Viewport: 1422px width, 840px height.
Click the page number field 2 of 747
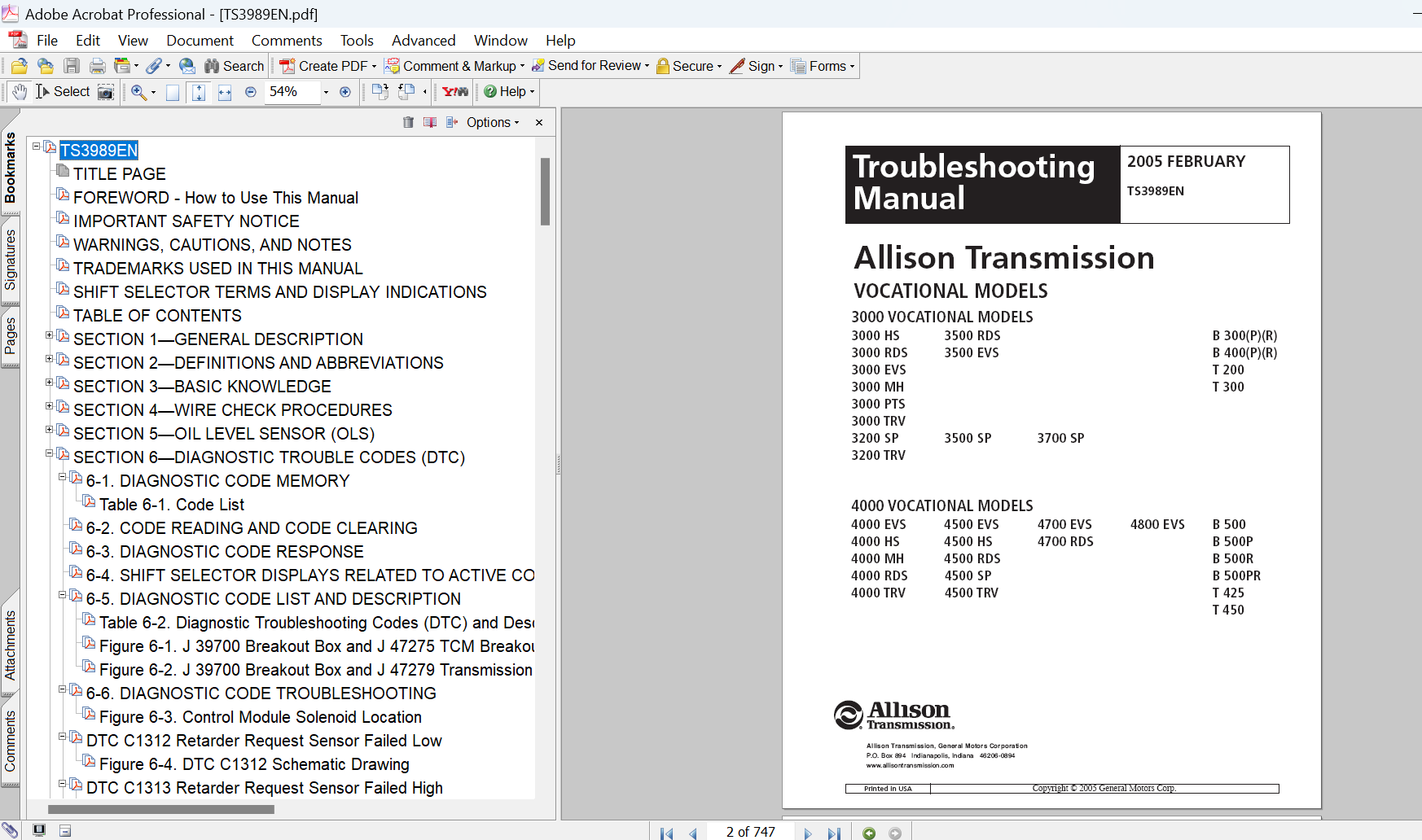[751, 832]
